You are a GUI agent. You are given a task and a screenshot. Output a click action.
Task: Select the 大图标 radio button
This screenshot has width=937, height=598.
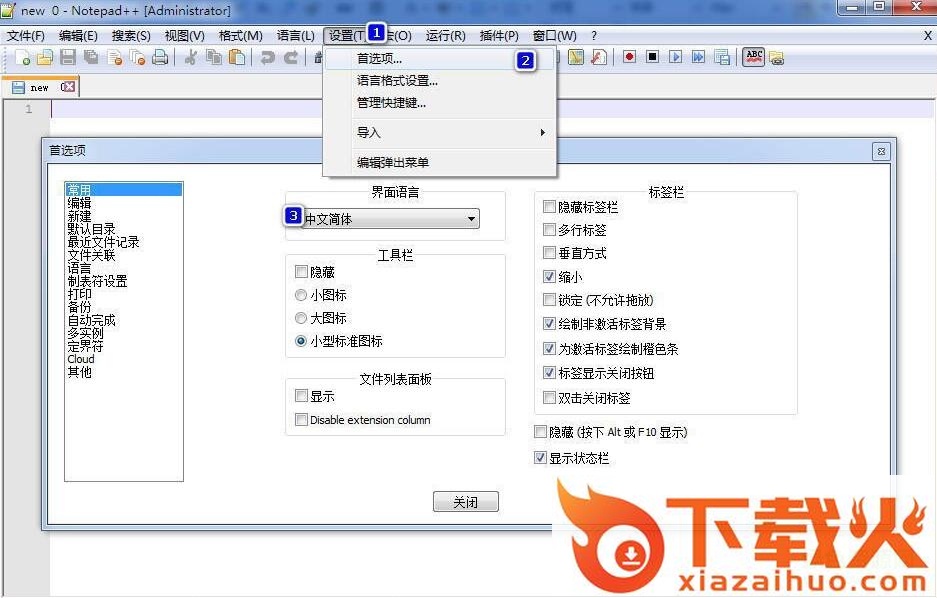(x=301, y=318)
